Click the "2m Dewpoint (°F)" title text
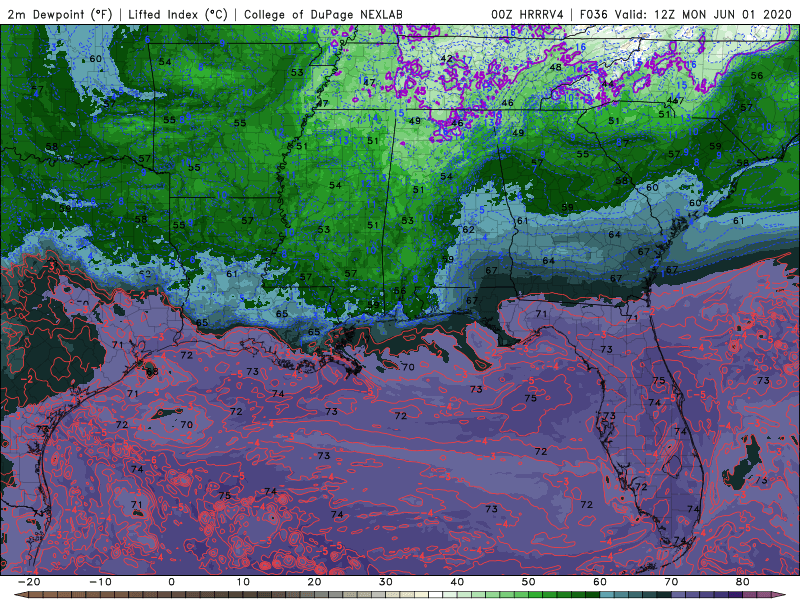This screenshot has width=800, height=600. 59,14
